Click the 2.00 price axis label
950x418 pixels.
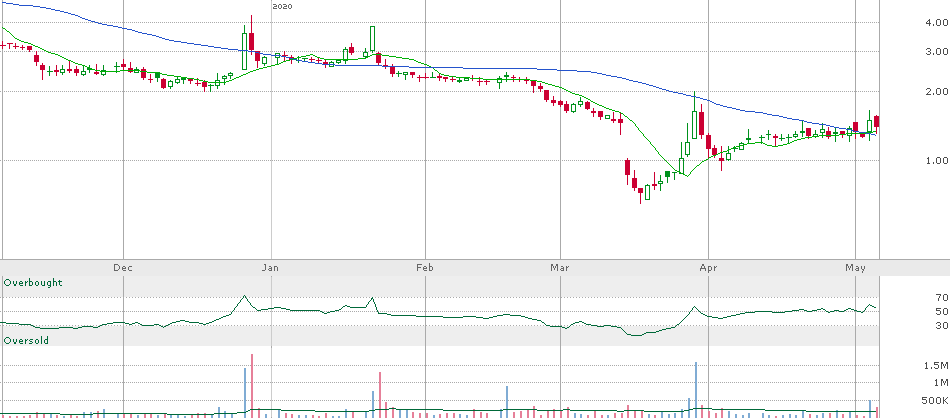tap(937, 91)
